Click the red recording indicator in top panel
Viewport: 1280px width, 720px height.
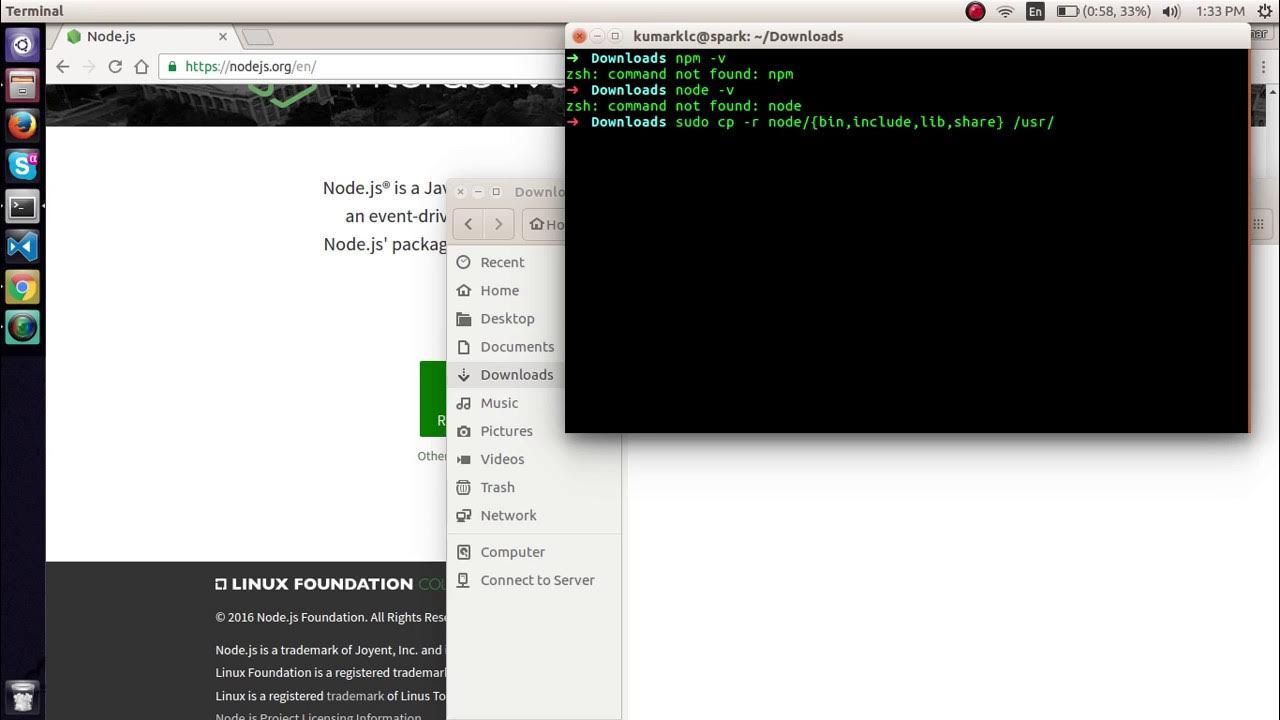click(975, 11)
